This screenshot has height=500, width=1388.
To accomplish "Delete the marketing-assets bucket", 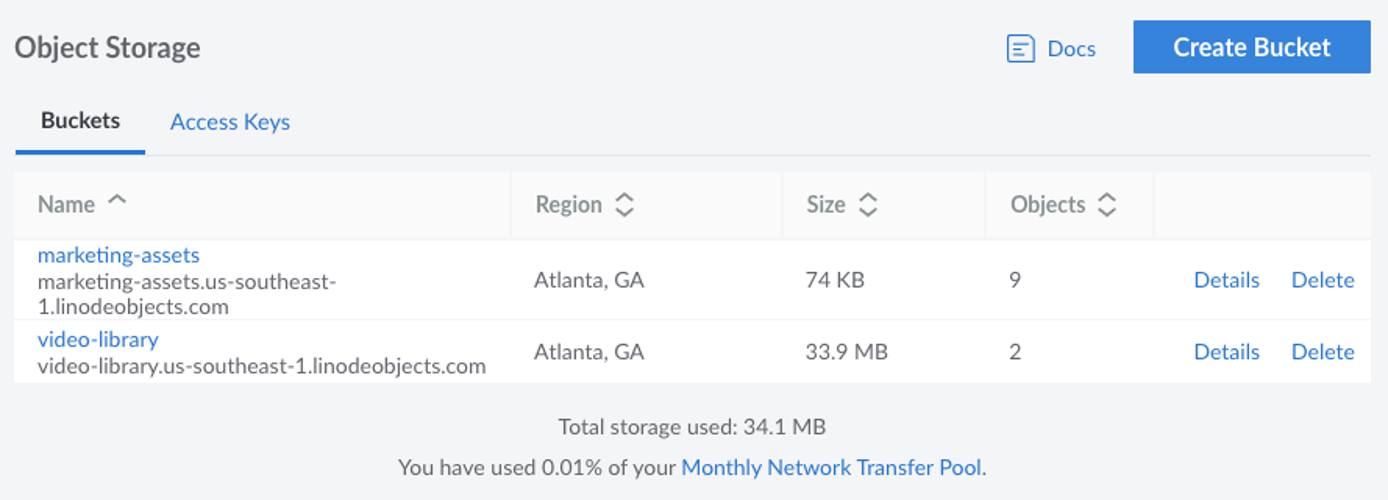I will (x=1322, y=280).
